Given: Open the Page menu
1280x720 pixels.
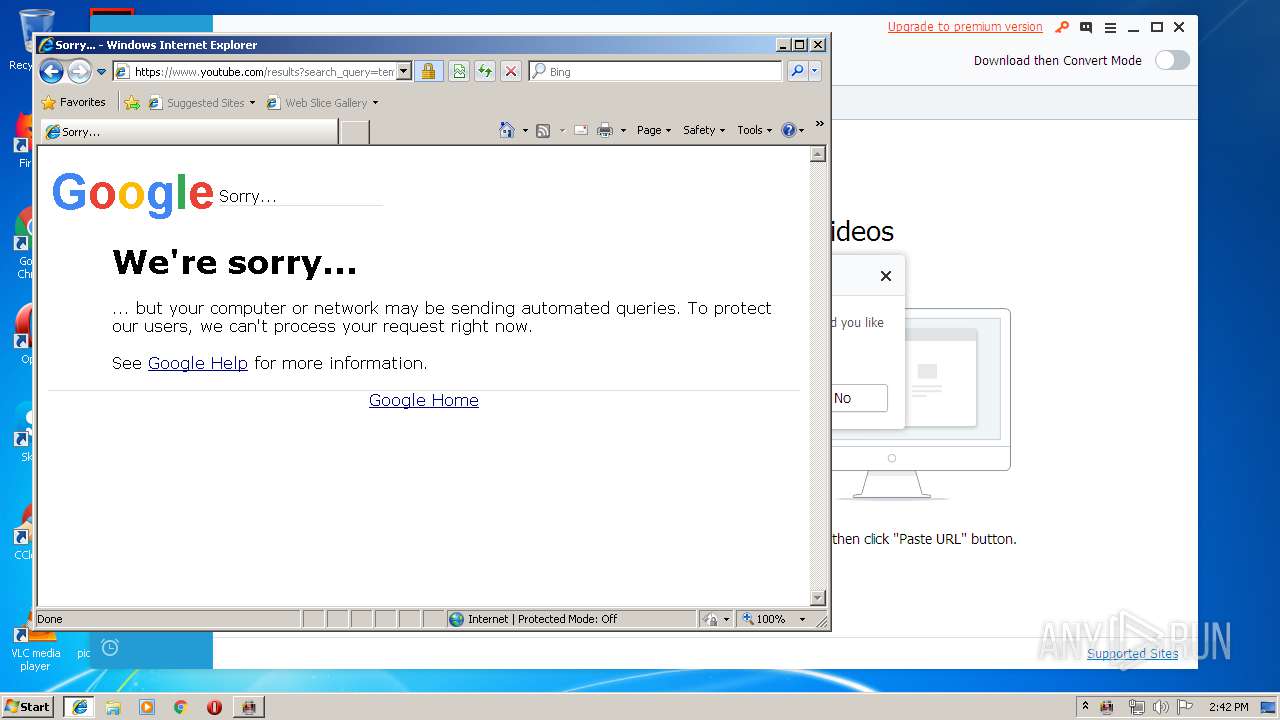Looking at the screenshot, I should 654,130.
